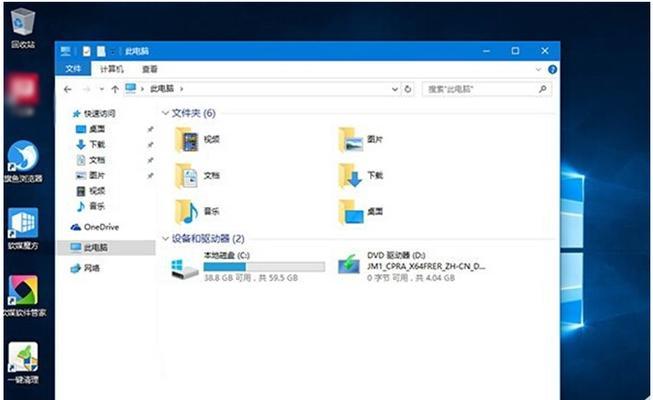
Task: Open the blurred red desktop icon
Action: coord(22,92)
